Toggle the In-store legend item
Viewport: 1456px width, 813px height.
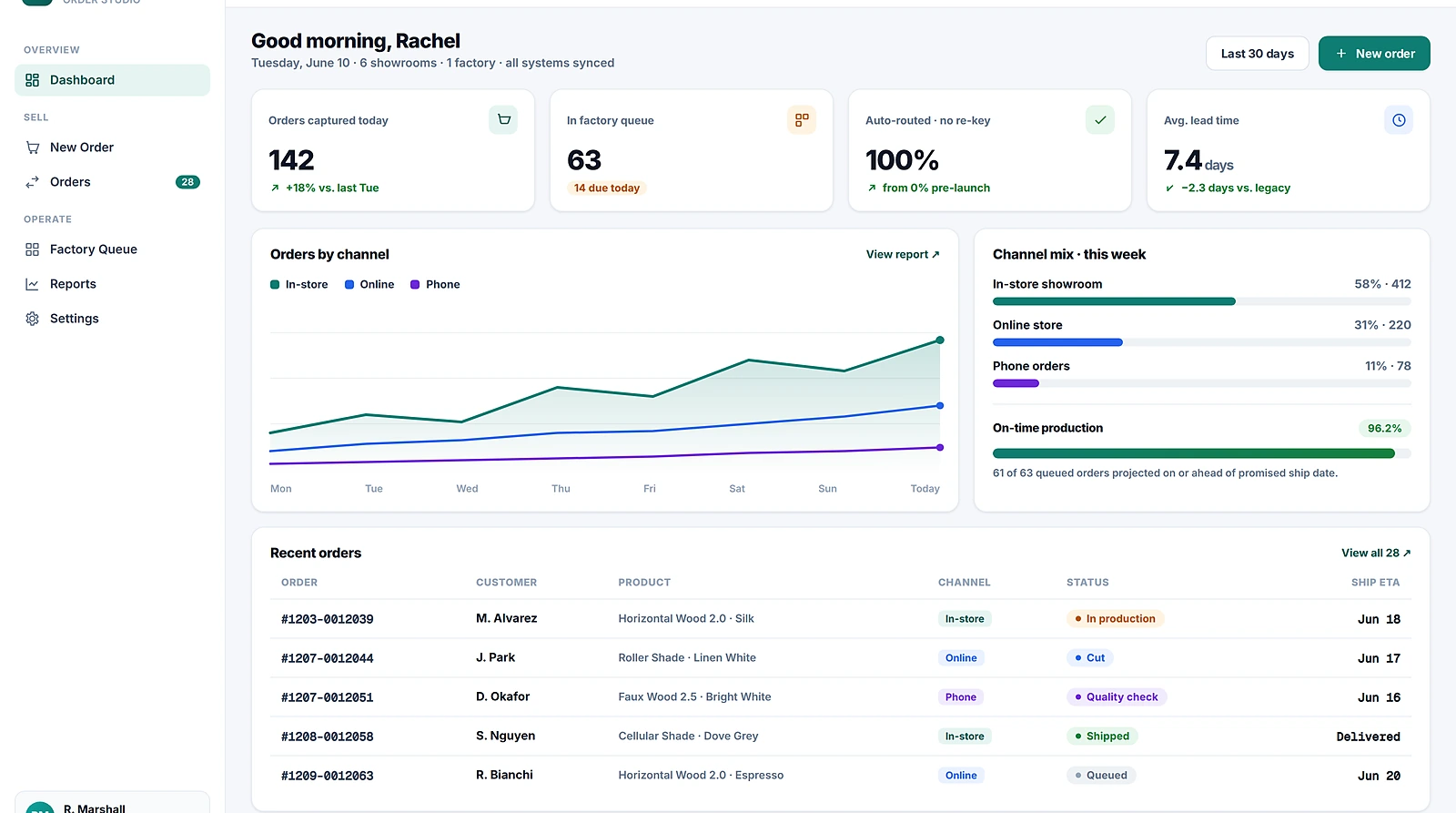coord(299,285)
